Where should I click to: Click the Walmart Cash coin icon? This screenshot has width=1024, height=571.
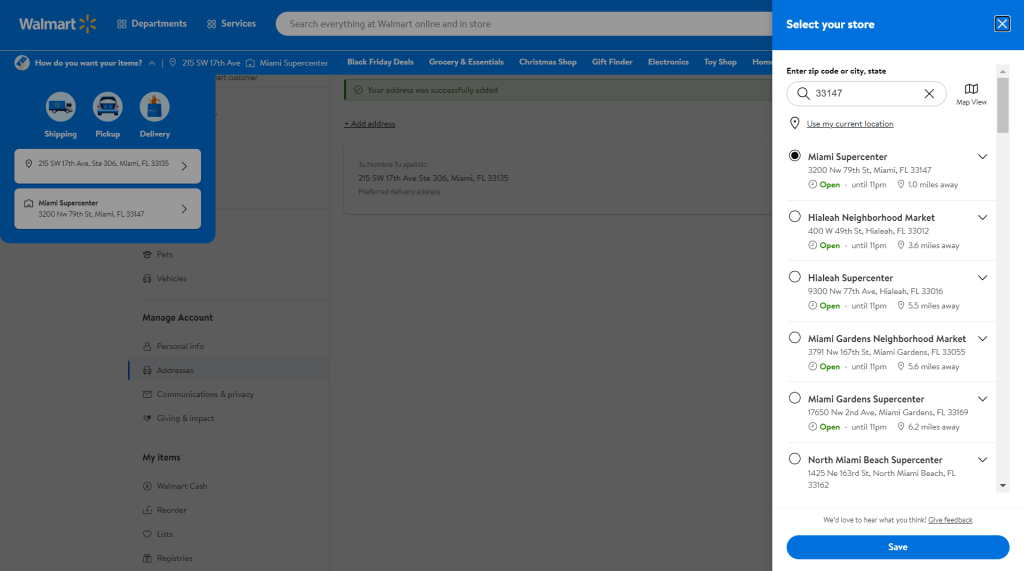[147, 486]
